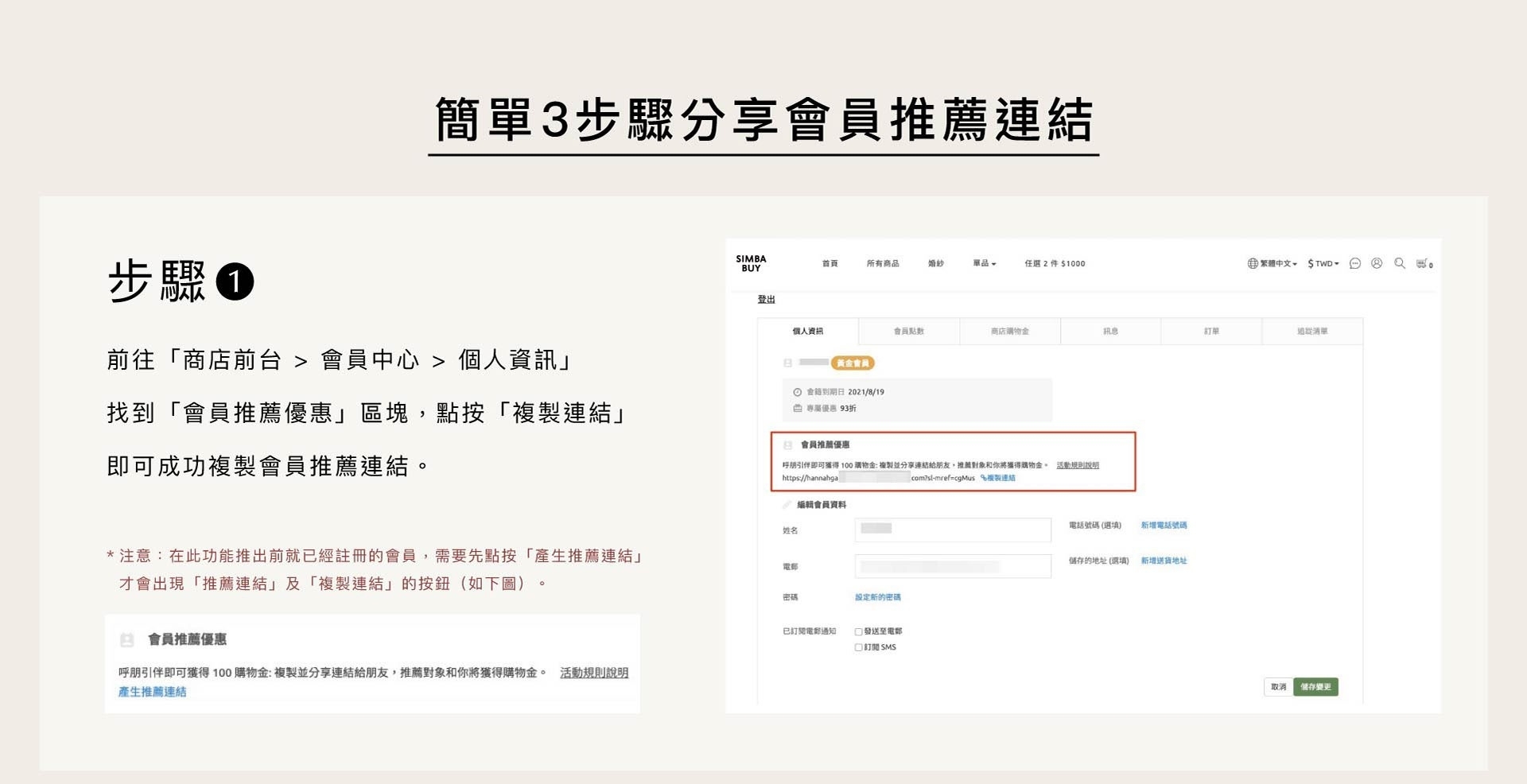Open the chat message bubble icon
The height and width of the screenshot is (784, 1527).
[1355, 263]
